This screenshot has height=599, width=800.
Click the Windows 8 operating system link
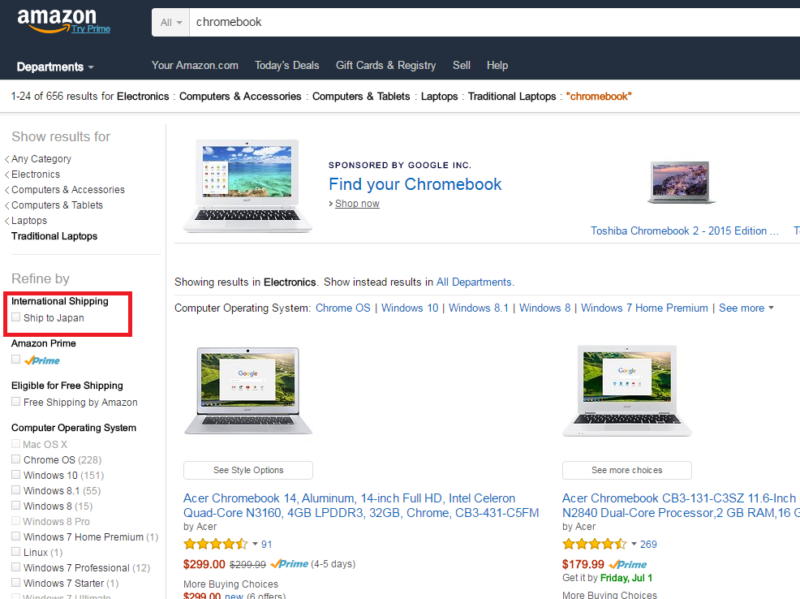(544, 308)
